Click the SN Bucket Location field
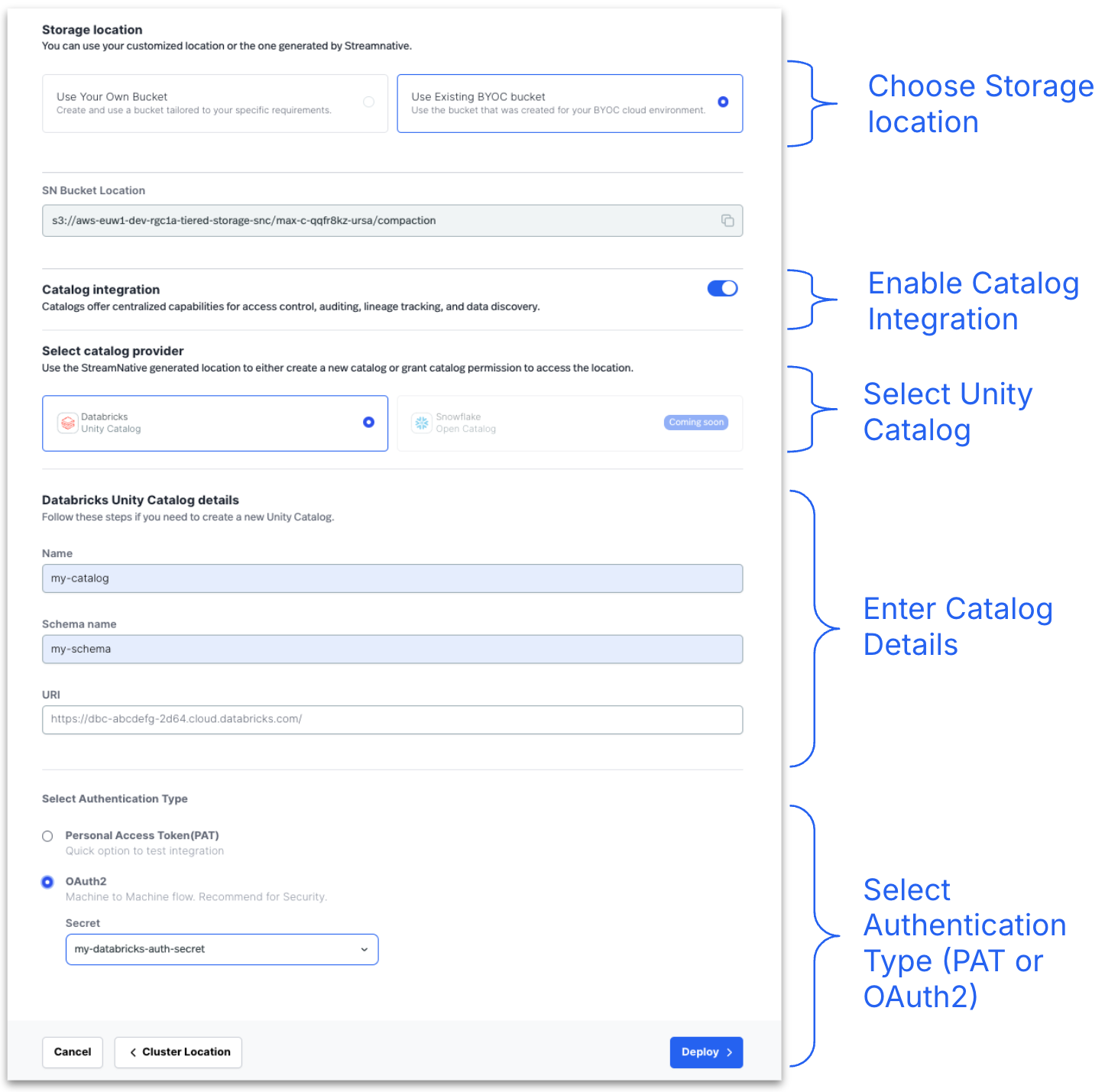1105x1092 pixels. click(x=374, y=221)
